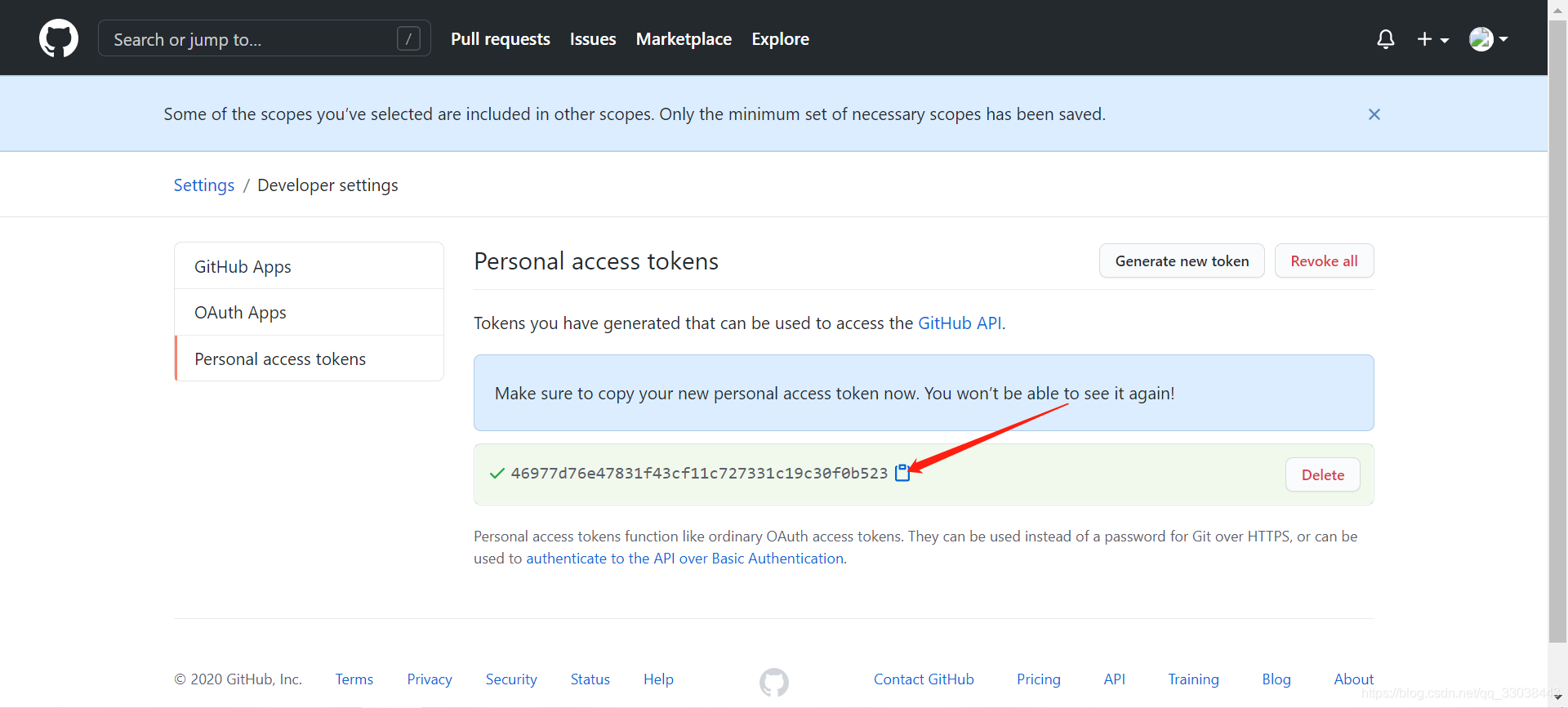This screenshot has height=708, width=1568.
Task: Click Revoke all button
Action: click(1324, 260)
